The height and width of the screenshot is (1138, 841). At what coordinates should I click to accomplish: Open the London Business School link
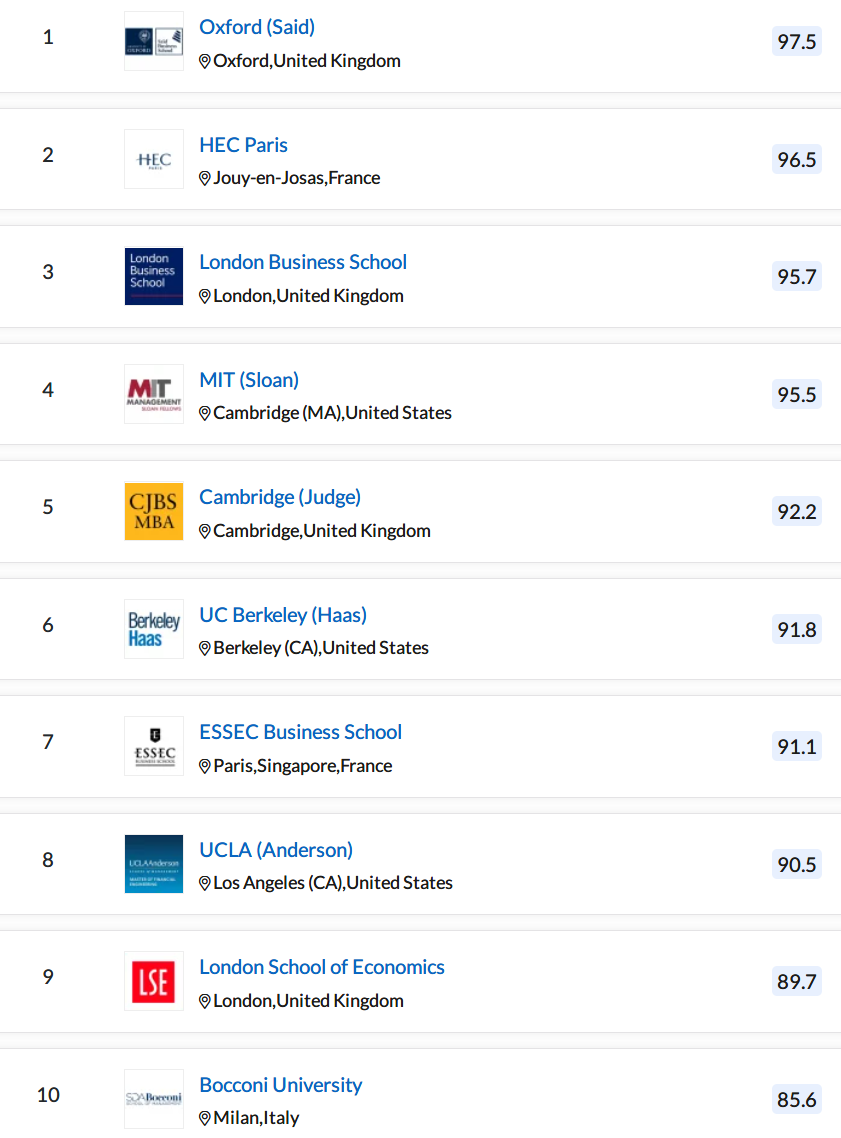[x=303, y=262]
